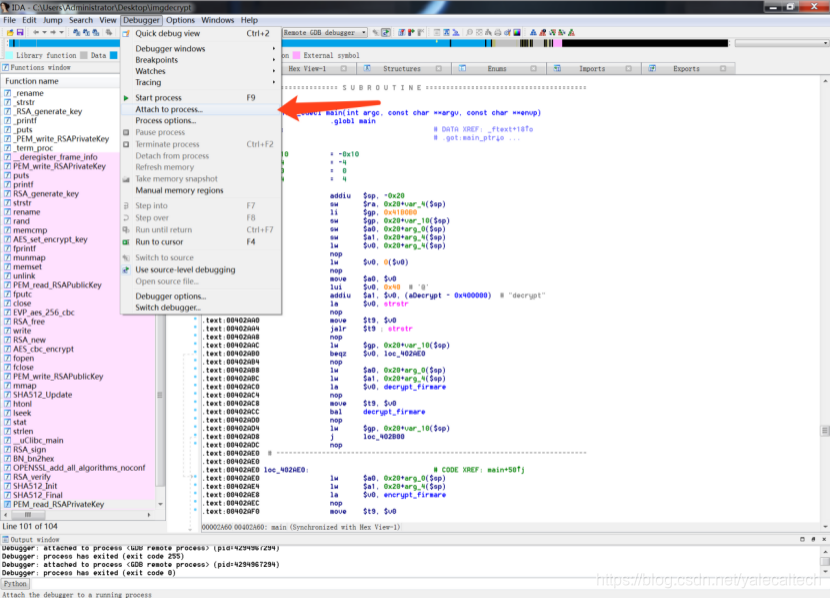Click the Enums tab icon
The width and height of the screenshot is (830, 598).
pyautogui.click(x=462, y=69)
